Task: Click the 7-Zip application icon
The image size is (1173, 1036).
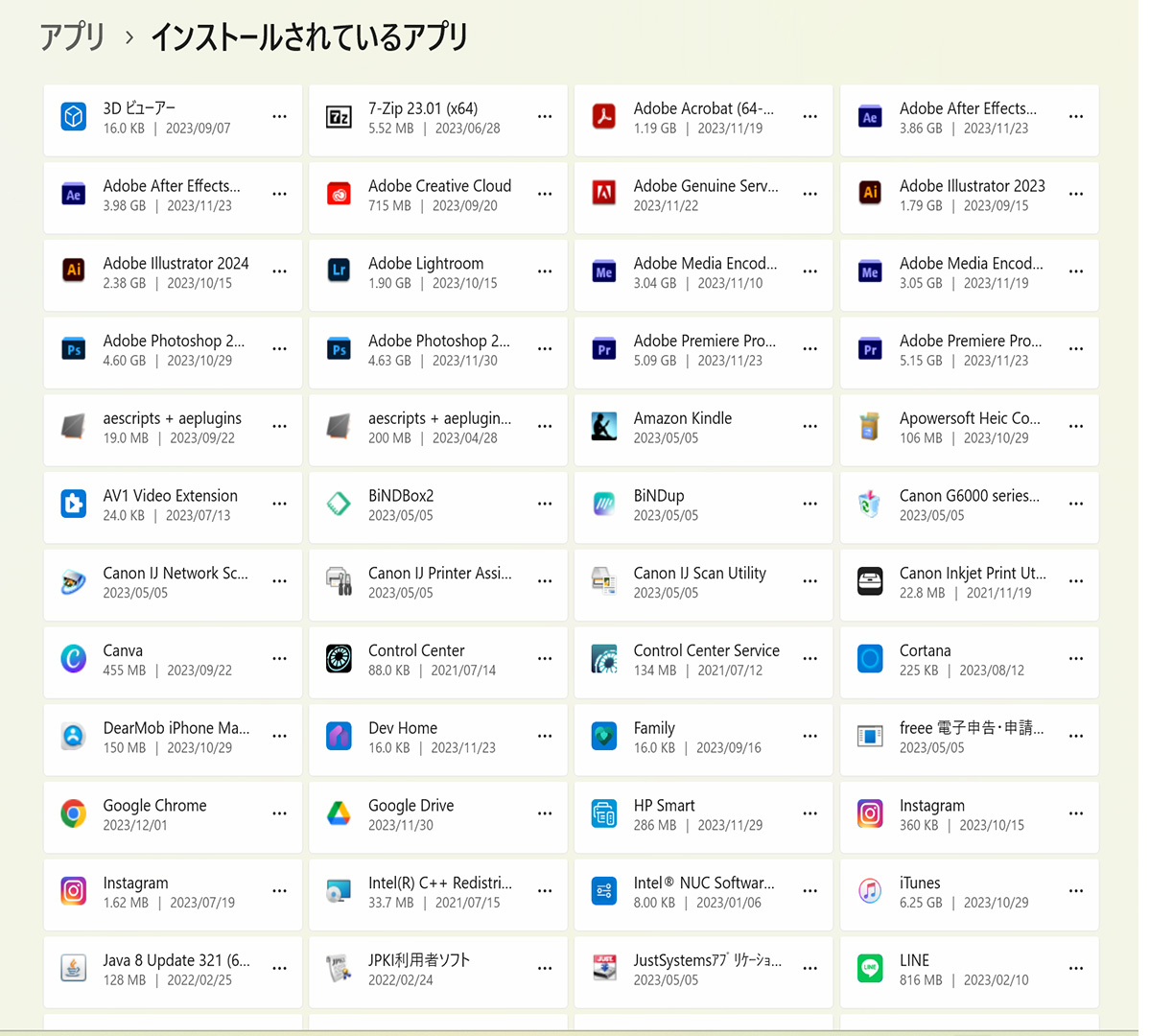Action: point(339,116)
